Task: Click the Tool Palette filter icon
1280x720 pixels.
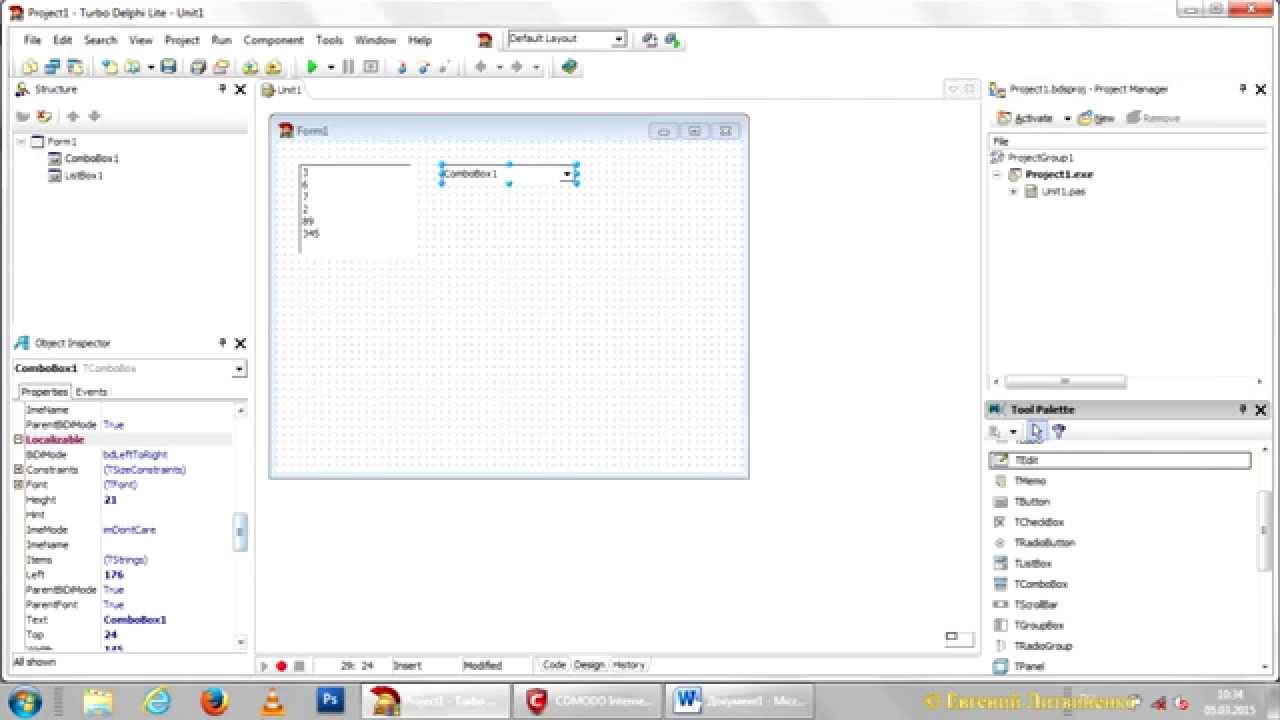Action: coord(1059,431)
